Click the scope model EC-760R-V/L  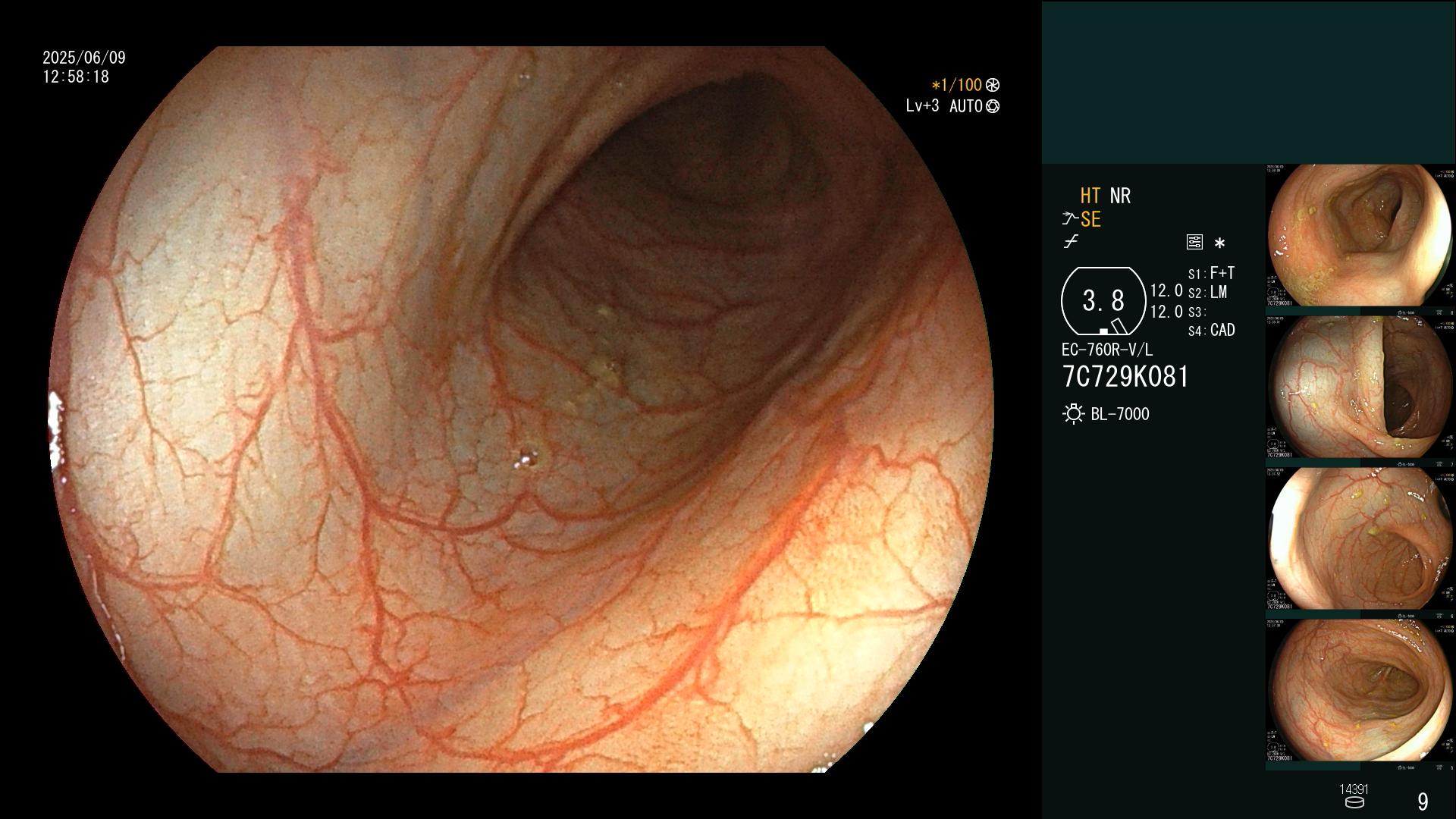(x=1107, y=350)
